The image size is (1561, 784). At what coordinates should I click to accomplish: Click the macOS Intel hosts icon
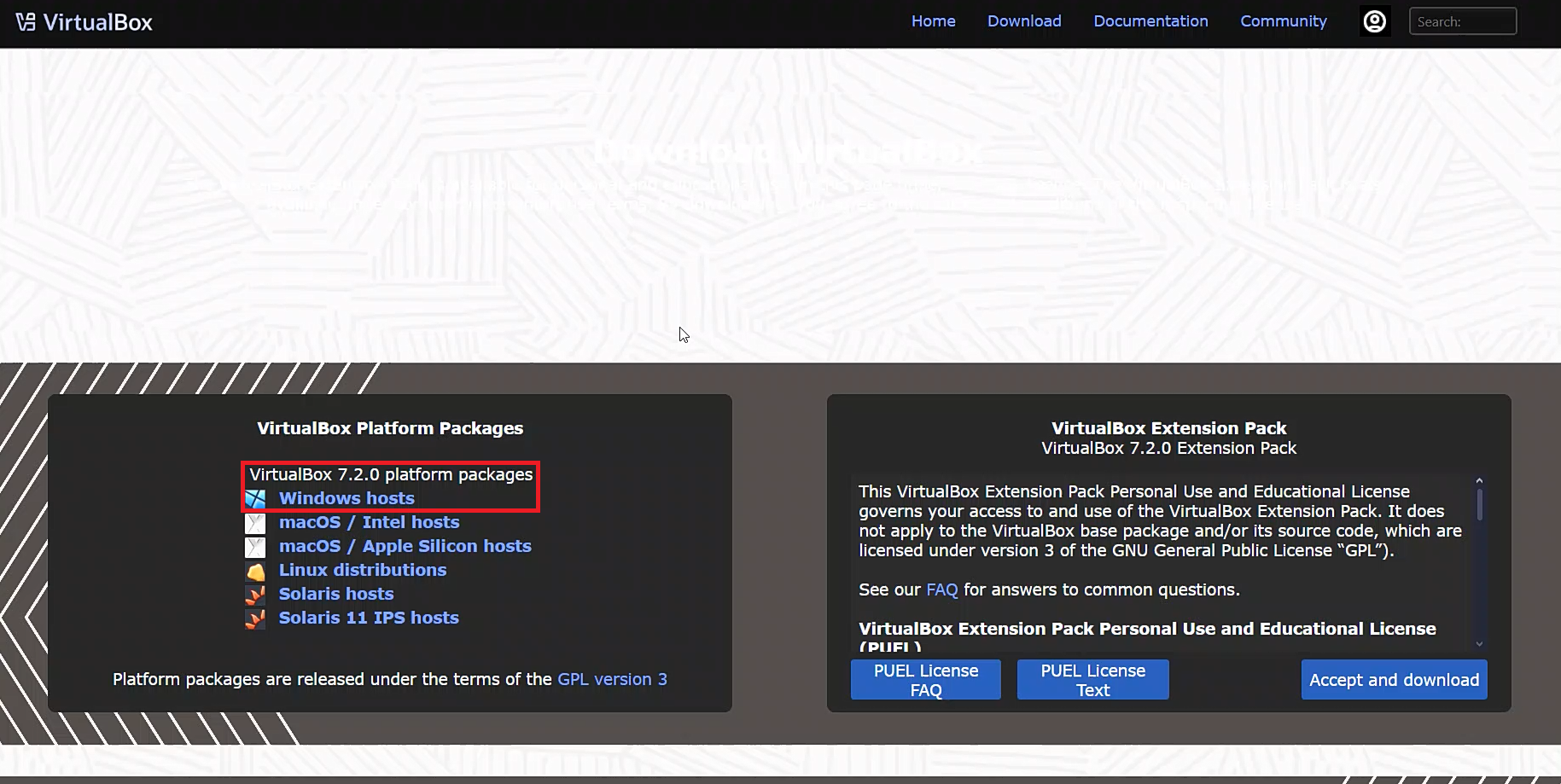(255, 523)
